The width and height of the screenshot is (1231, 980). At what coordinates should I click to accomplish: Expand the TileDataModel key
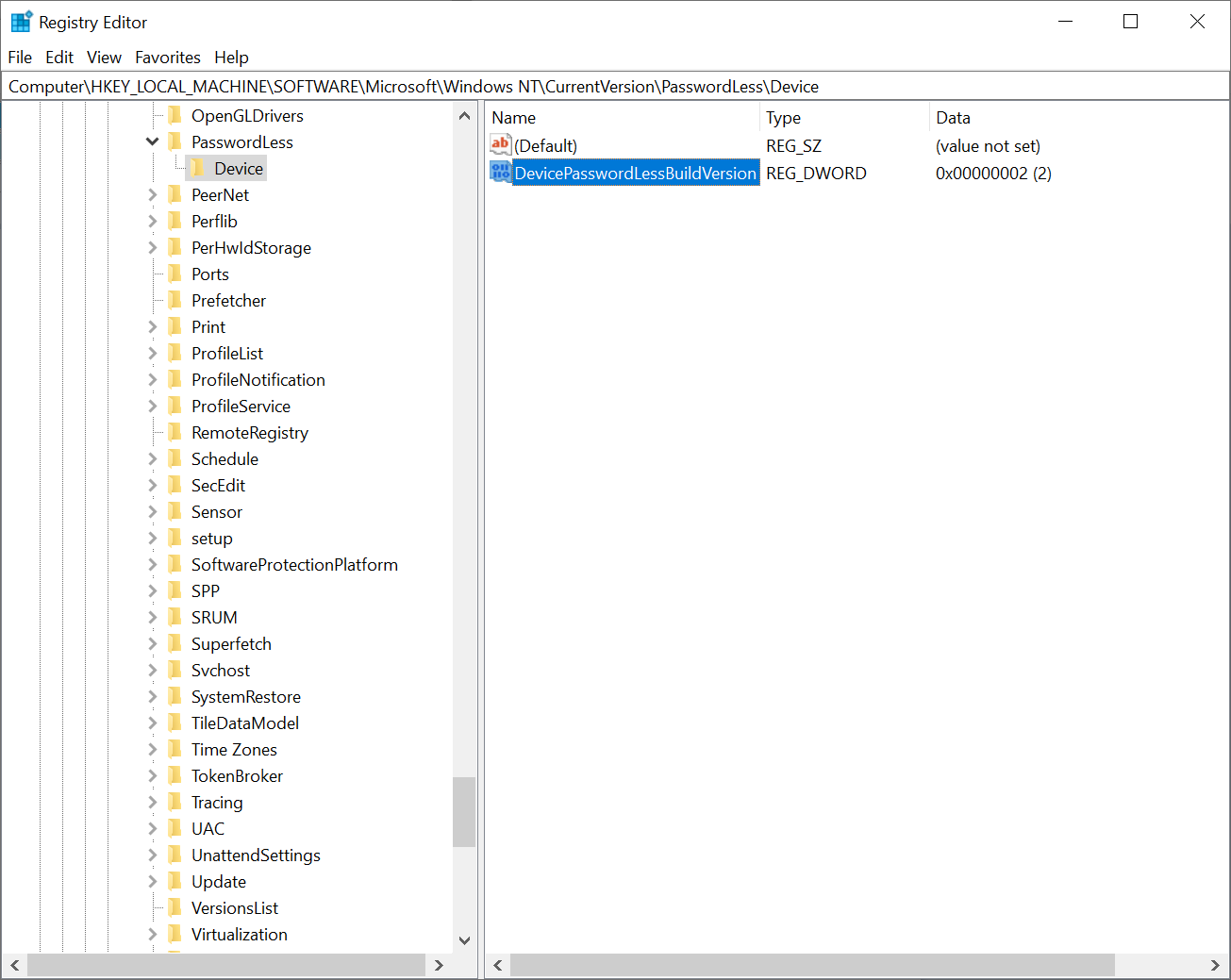tap(153, 723)
